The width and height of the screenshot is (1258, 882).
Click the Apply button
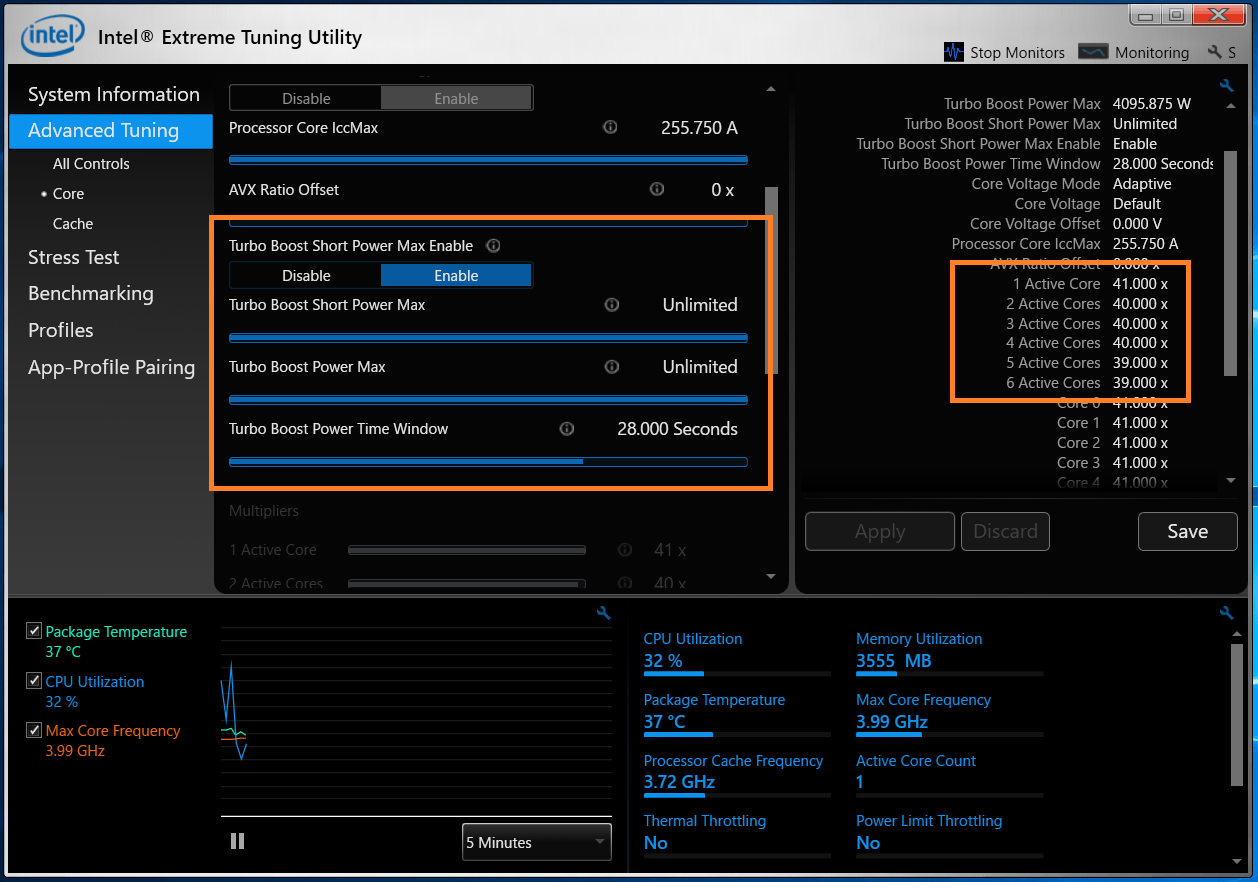point(880,531)
